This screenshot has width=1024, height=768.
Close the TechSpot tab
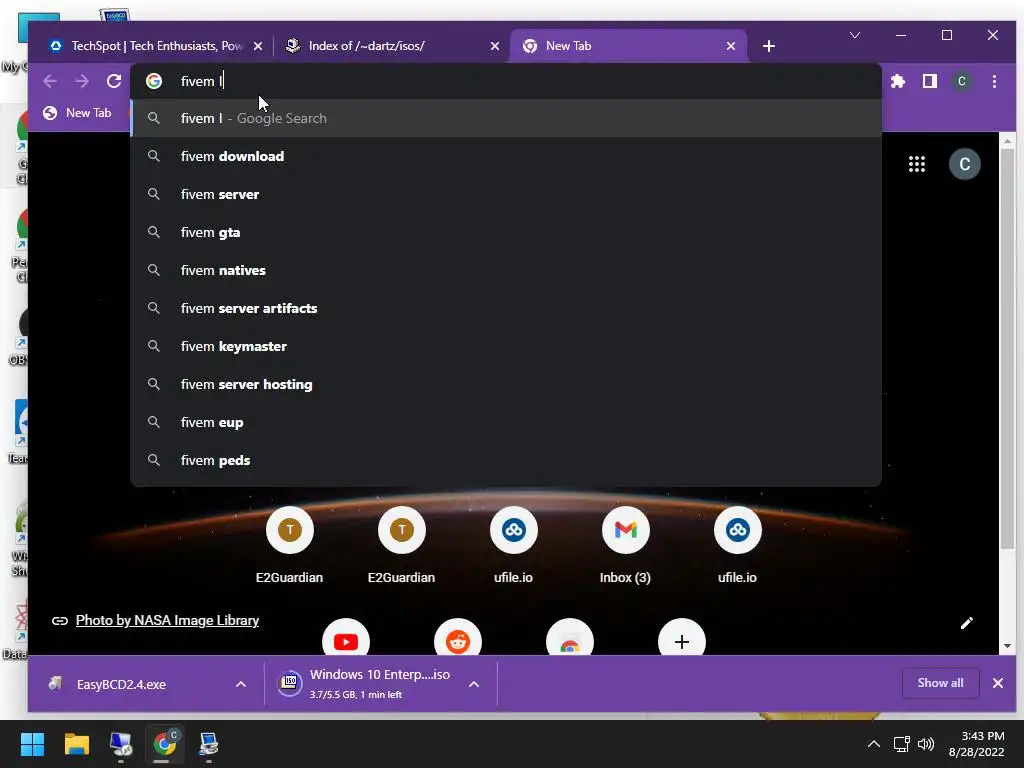tap(258, 46)
